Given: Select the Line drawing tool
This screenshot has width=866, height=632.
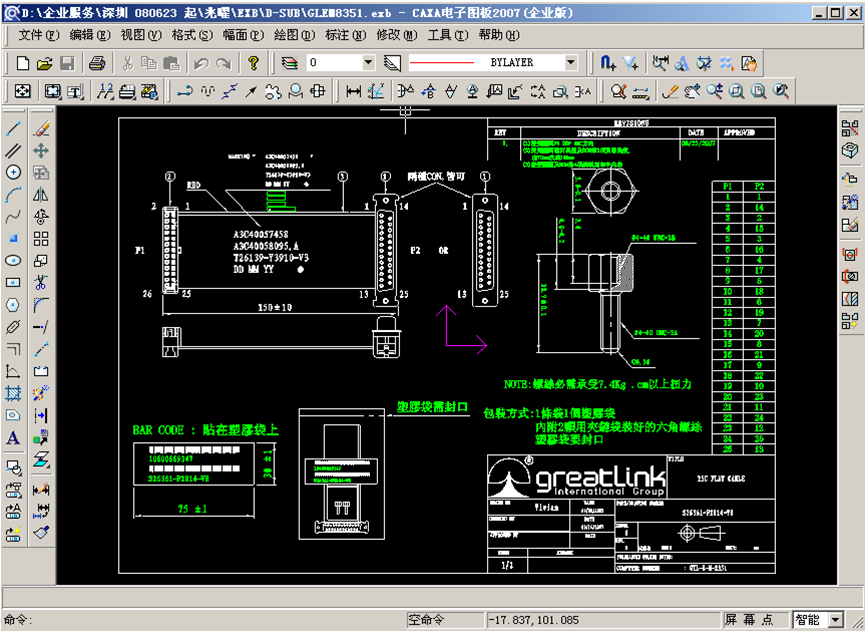Looking at the screenshot, I should [13, 128].
